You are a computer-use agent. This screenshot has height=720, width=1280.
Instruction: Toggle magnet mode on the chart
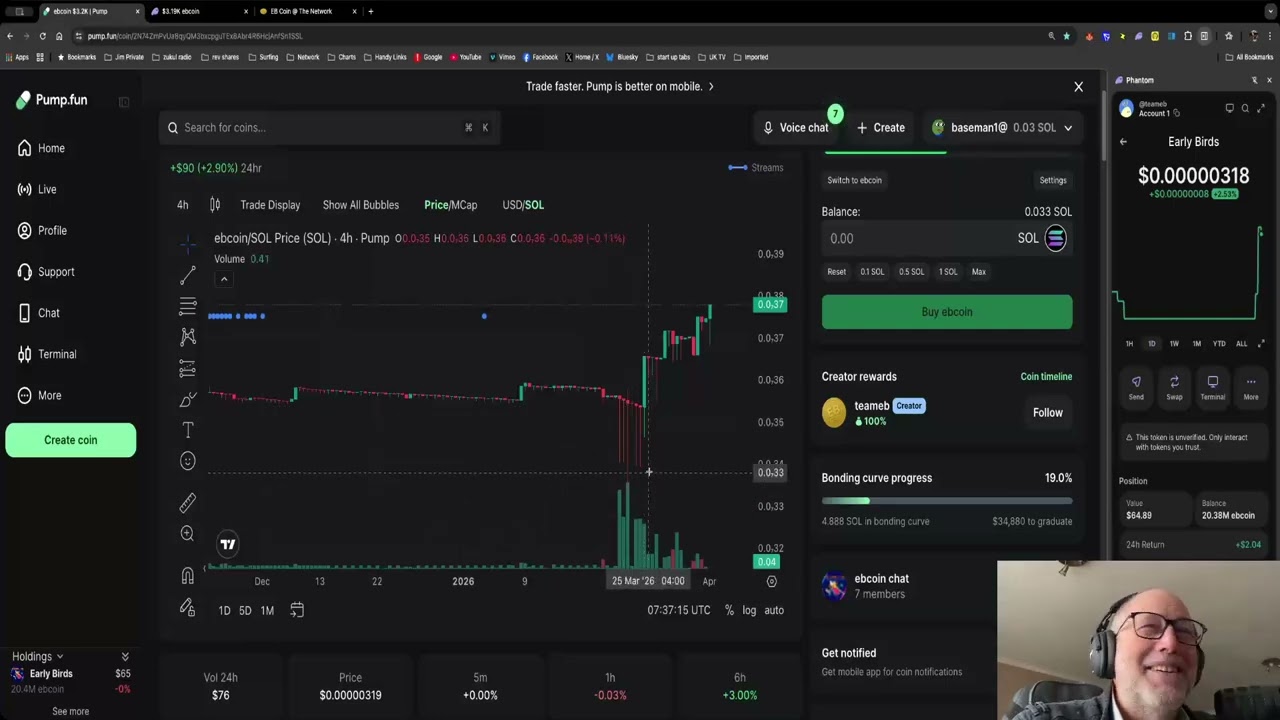[x=187, y=576]
